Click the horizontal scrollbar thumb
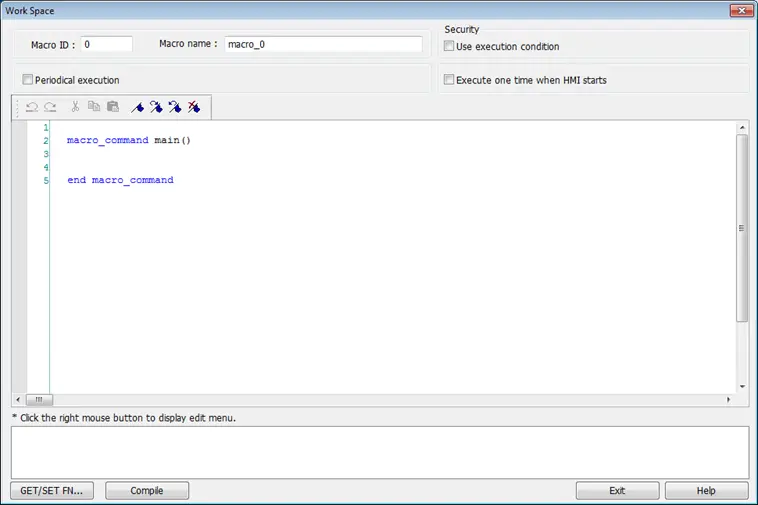The width and height of the screenshot is (758, 505). pos(39,400)
